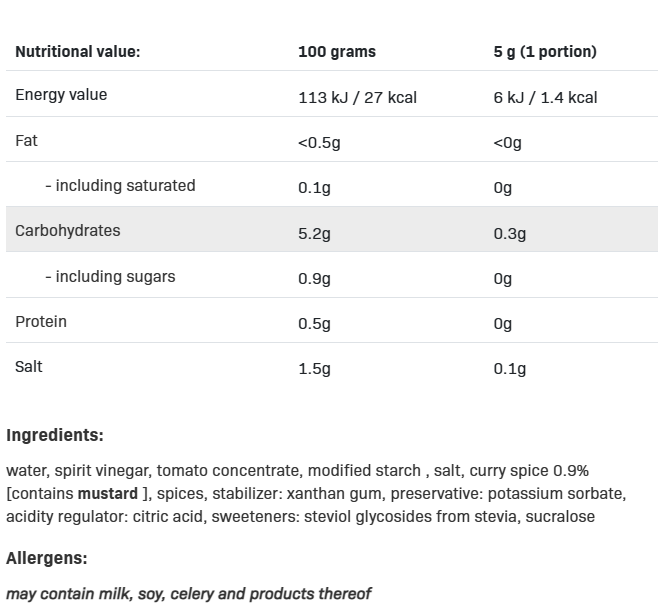The image size is (661, 612).
Task: Click the highlighted "Carbohydrates" row label
Action: point(68,231)
